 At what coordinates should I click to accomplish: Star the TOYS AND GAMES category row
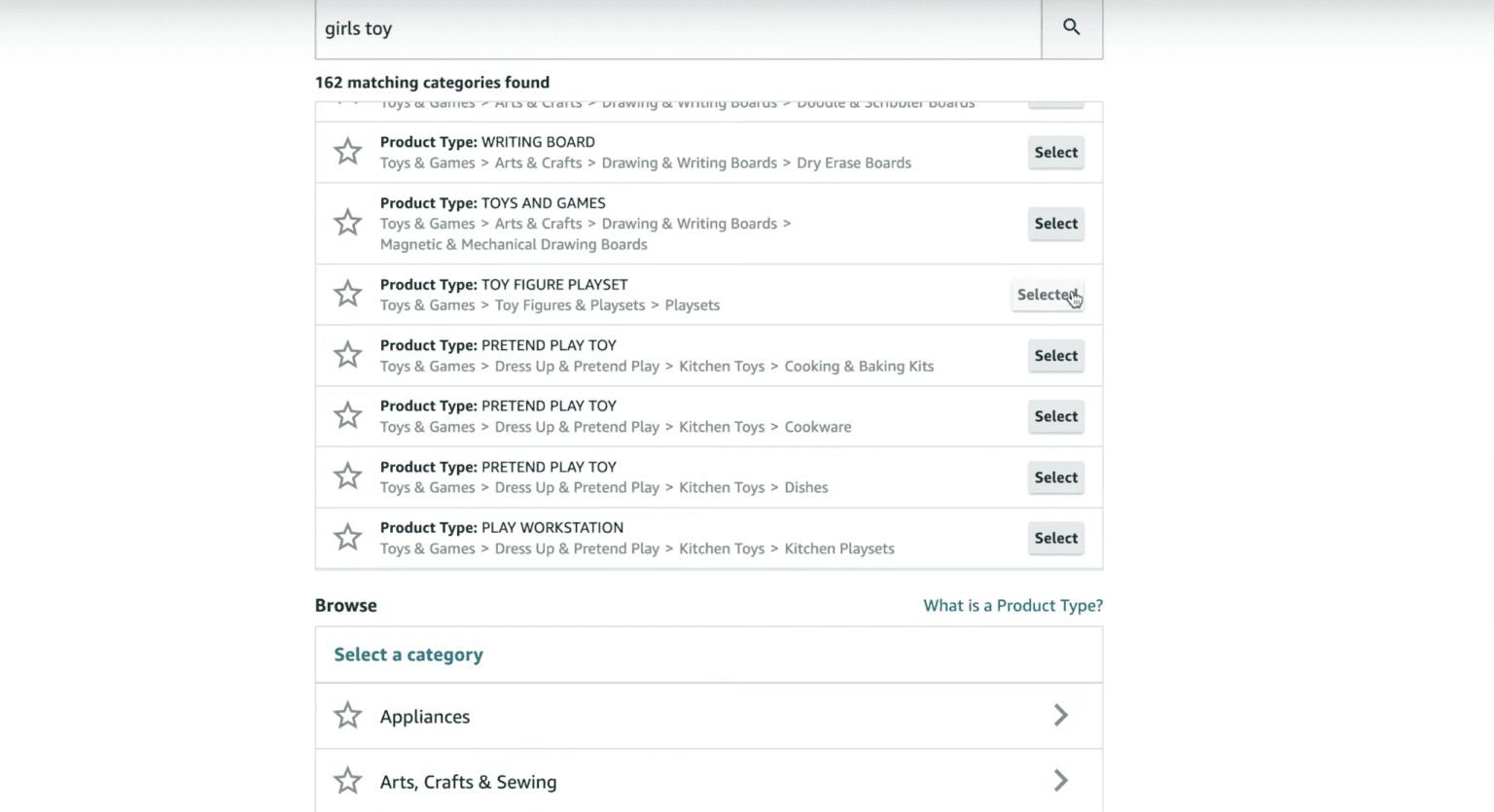(x=347, y=223)
